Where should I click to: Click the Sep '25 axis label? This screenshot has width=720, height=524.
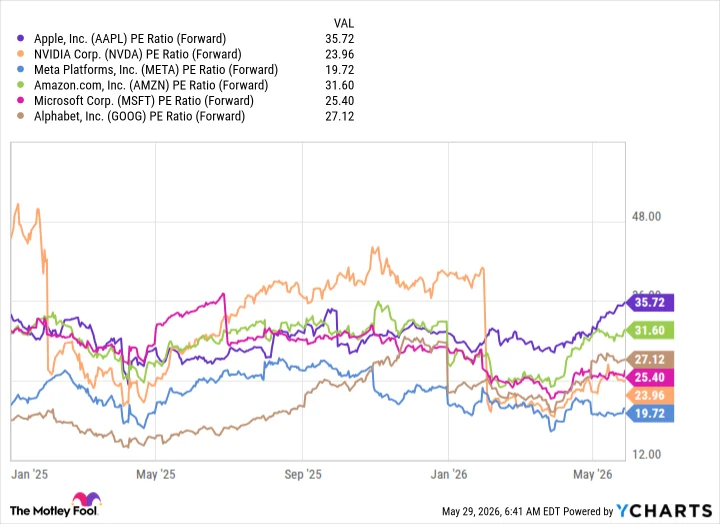[x=303, y=474]
